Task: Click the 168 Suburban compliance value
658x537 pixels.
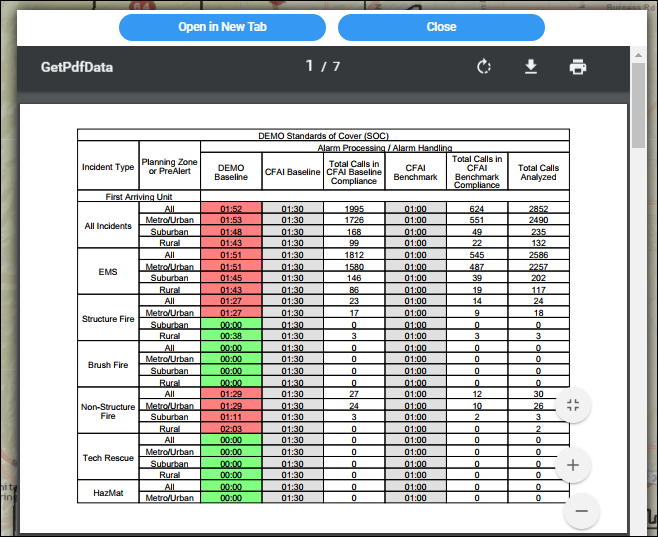Action: click(354, 232)
